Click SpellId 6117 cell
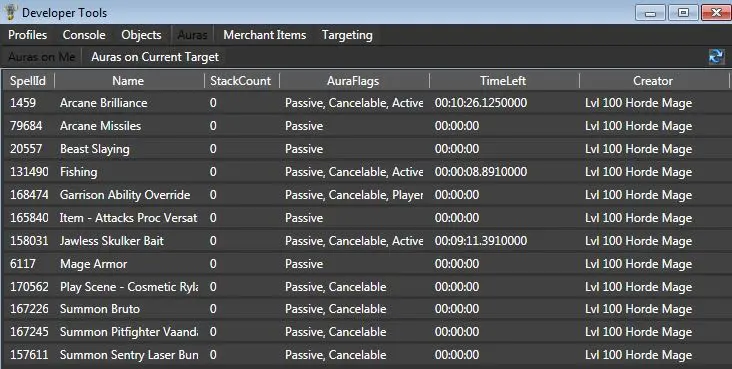The image size is (732, 369). pos(23,263)
